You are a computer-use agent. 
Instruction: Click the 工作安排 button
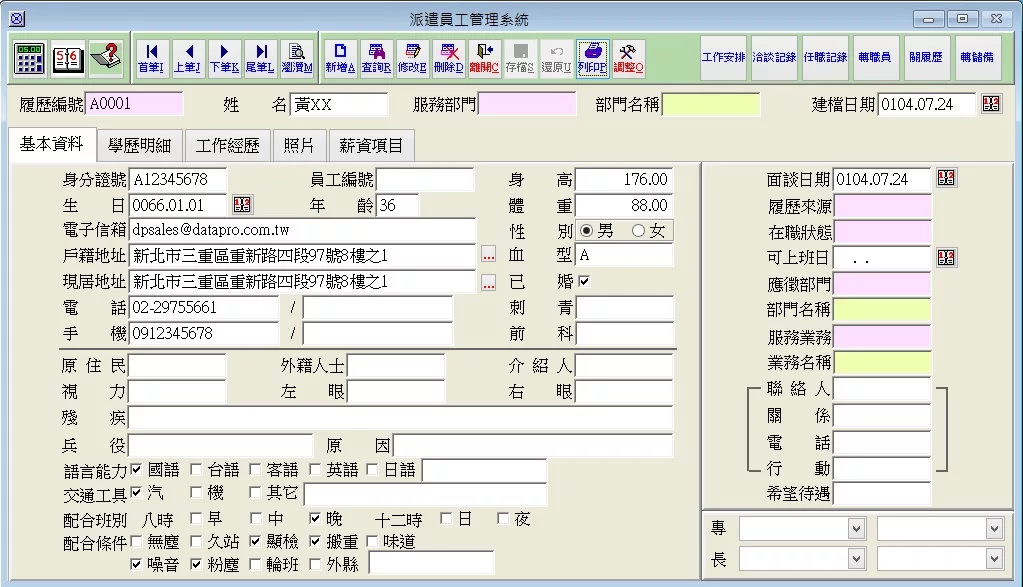pos(724,58)
